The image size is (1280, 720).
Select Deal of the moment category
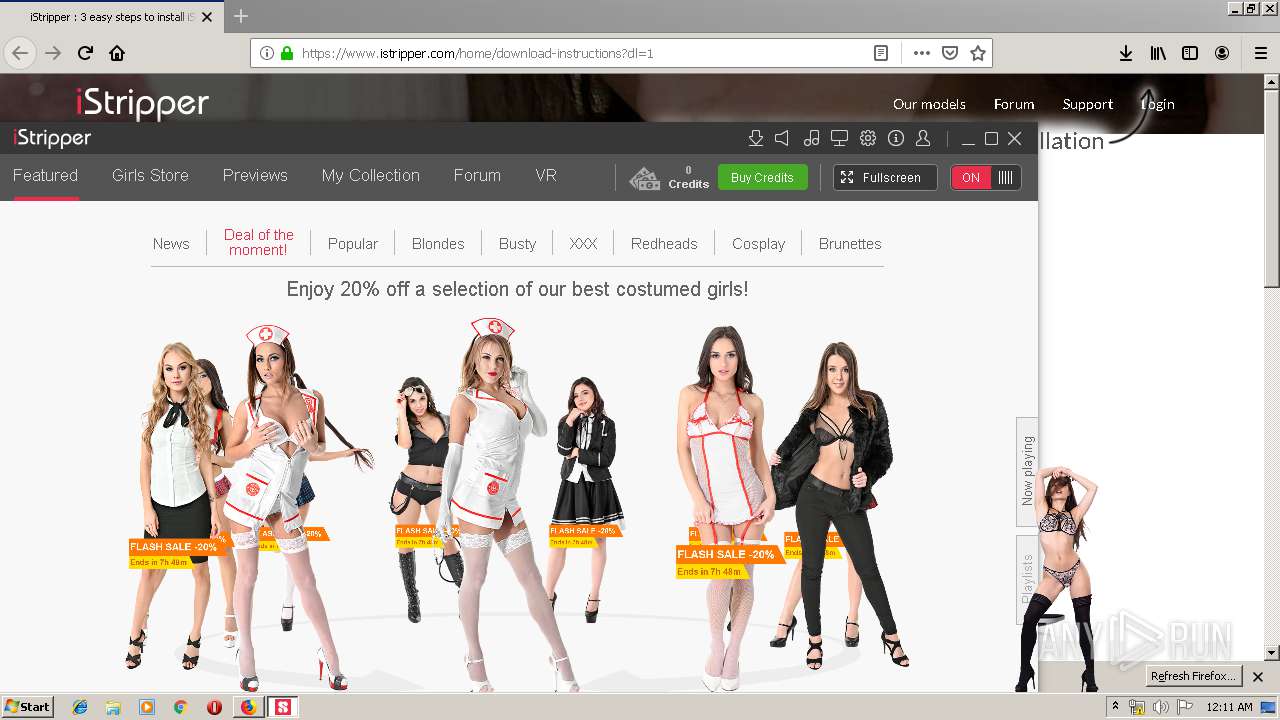pos(258,242)
